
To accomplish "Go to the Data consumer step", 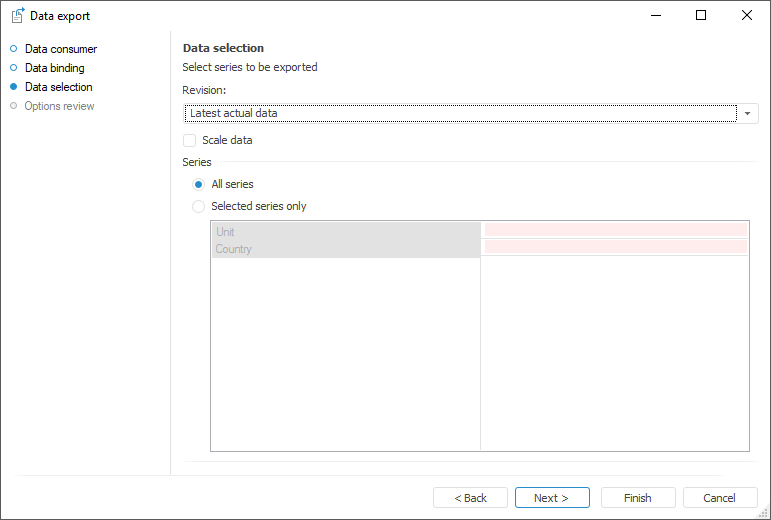I will (61, 49).
